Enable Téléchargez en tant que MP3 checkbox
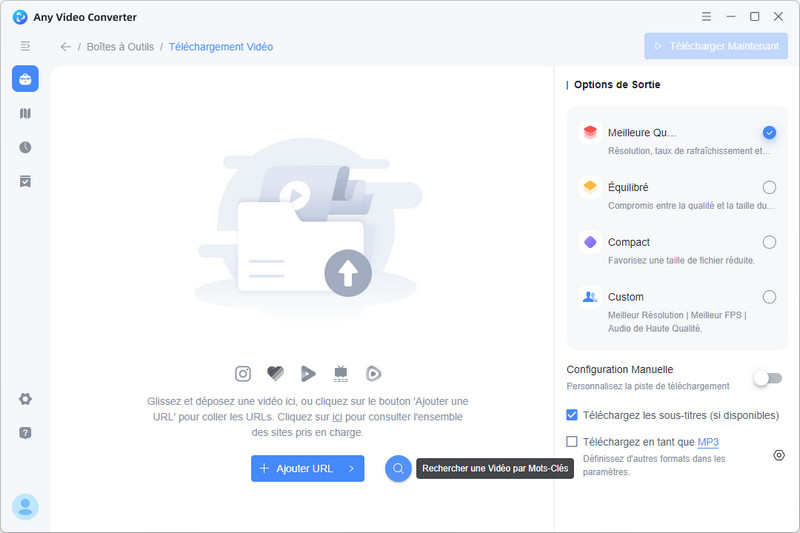 [572, 442]
